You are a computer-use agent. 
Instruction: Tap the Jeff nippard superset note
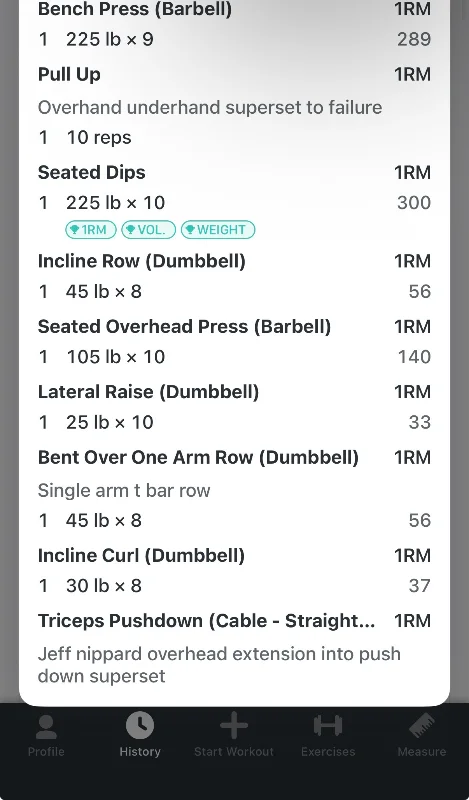pos(219,665)
